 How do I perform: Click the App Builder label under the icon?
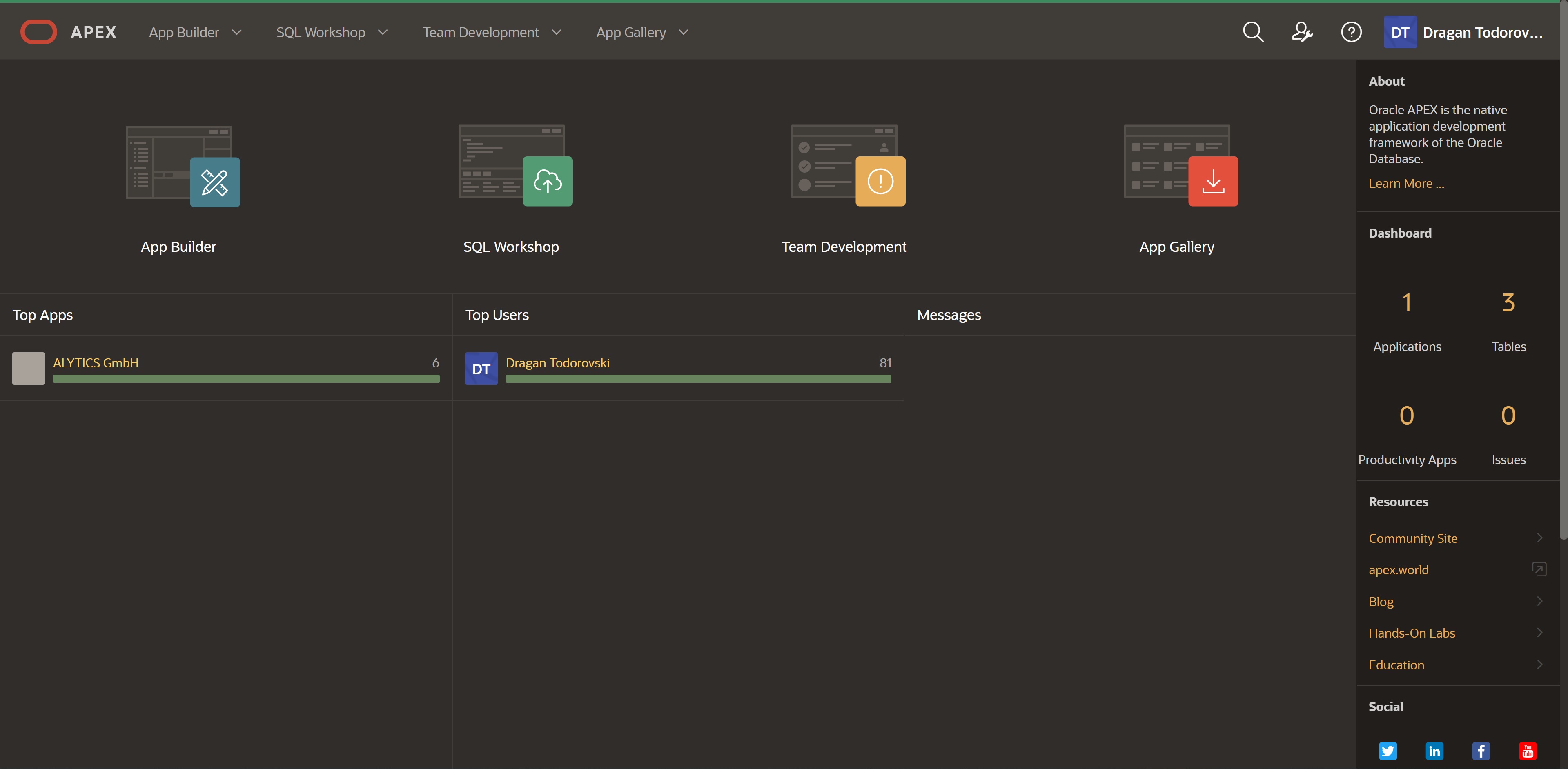(178, 247)
